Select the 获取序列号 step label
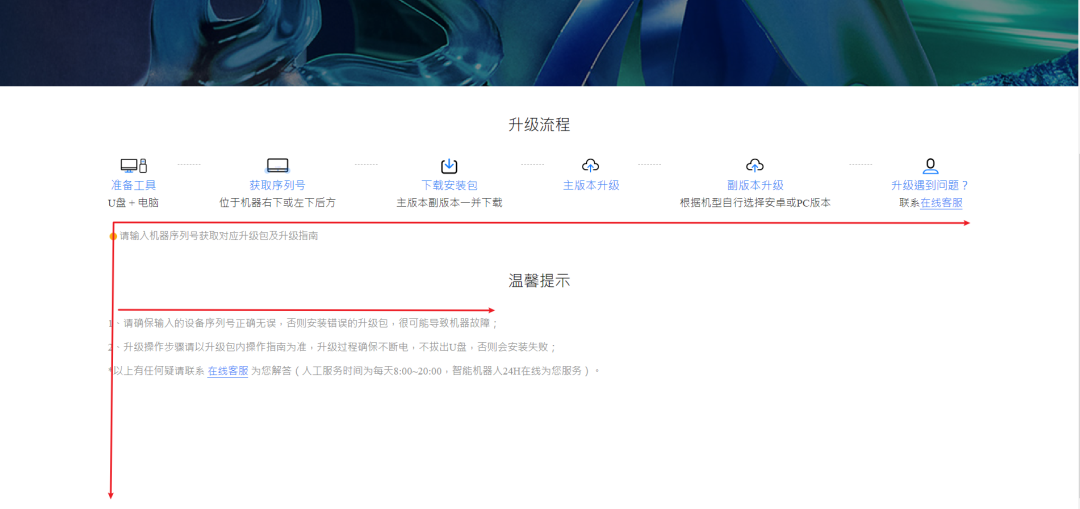Image resolution: width=1080 pixels, height=509 pixels. pos(278,185)
